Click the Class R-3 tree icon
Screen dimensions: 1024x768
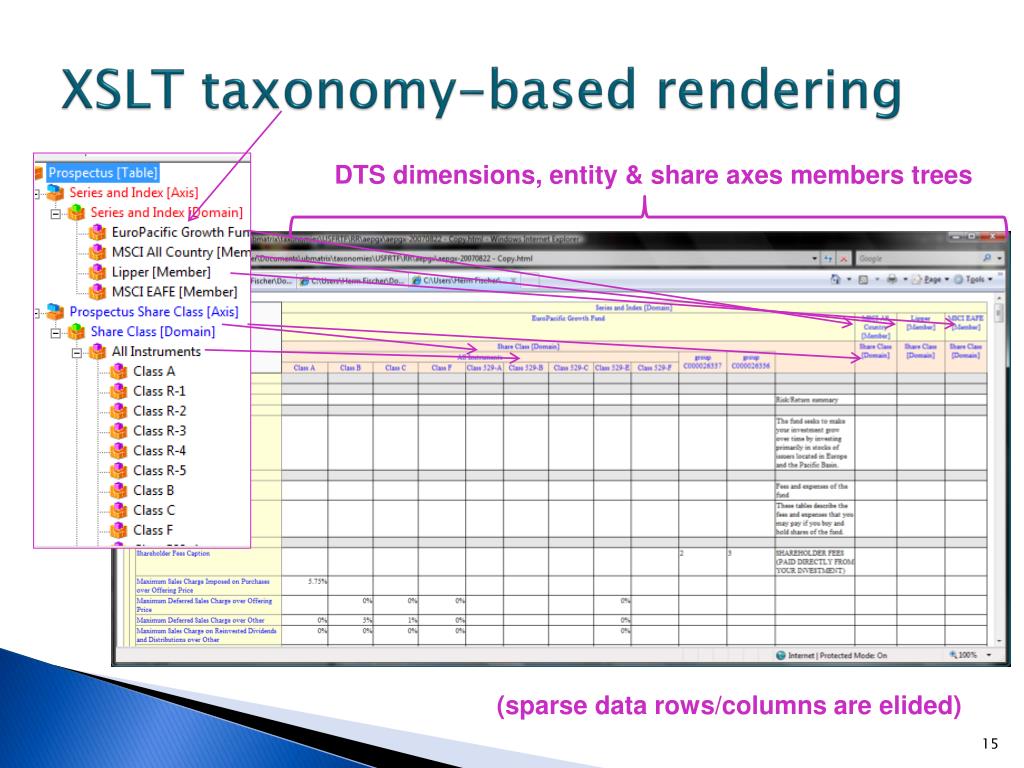[118, 431]
